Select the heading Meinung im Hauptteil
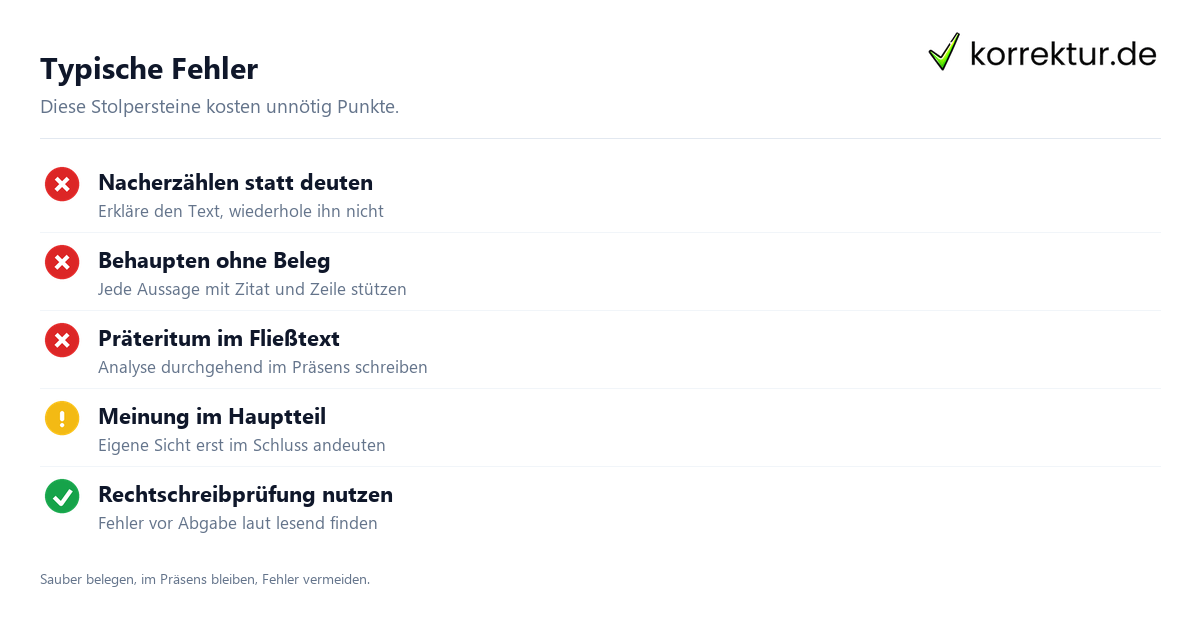This screenshot has height=630, width=1200. tap(212, 417)
